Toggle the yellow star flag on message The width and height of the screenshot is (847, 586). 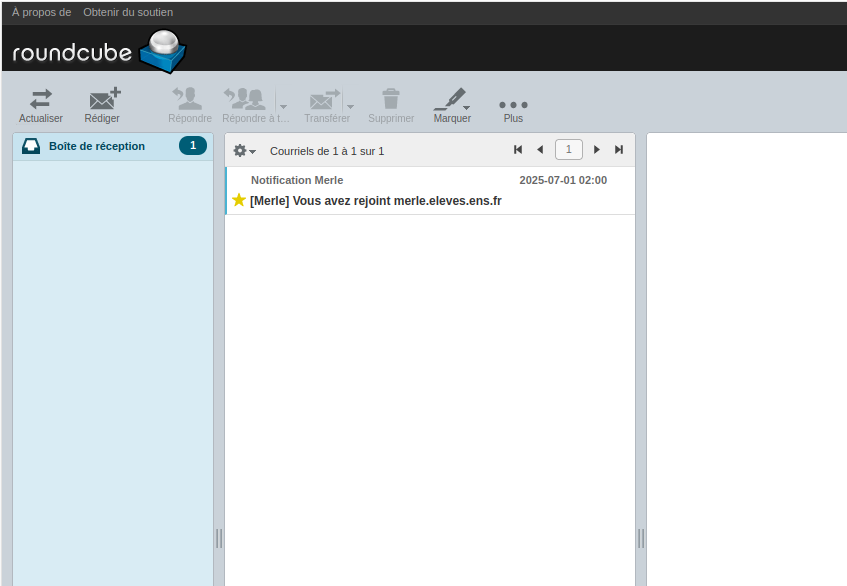[x=239, y=200]
